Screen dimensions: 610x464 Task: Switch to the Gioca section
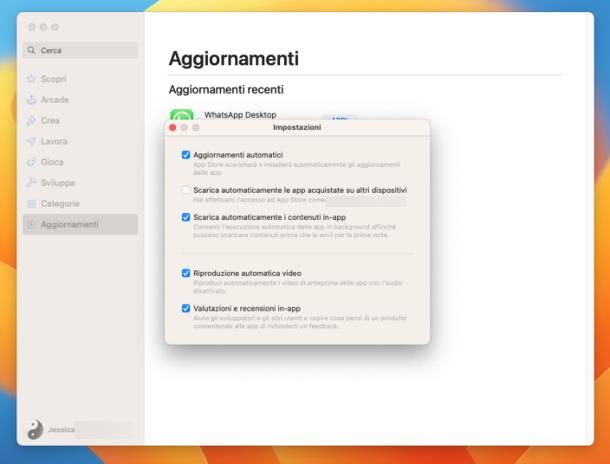pos(80,162)
